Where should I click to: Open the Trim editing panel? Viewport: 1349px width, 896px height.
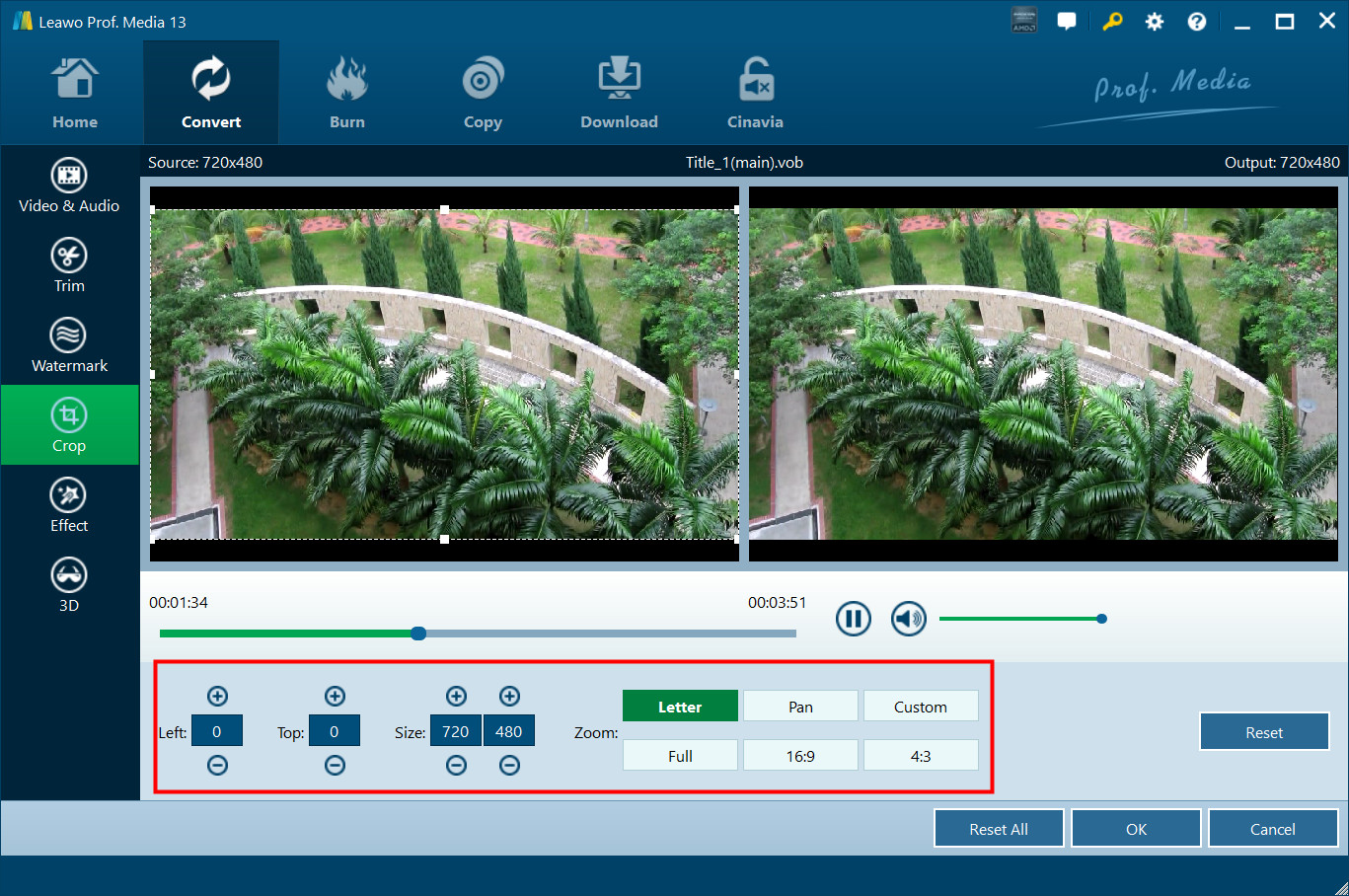point(69,264)
